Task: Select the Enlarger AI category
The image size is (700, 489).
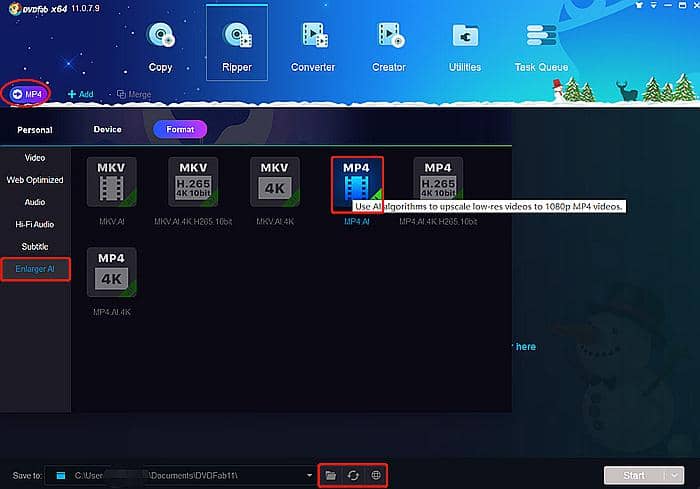Action: coord(35,269)
